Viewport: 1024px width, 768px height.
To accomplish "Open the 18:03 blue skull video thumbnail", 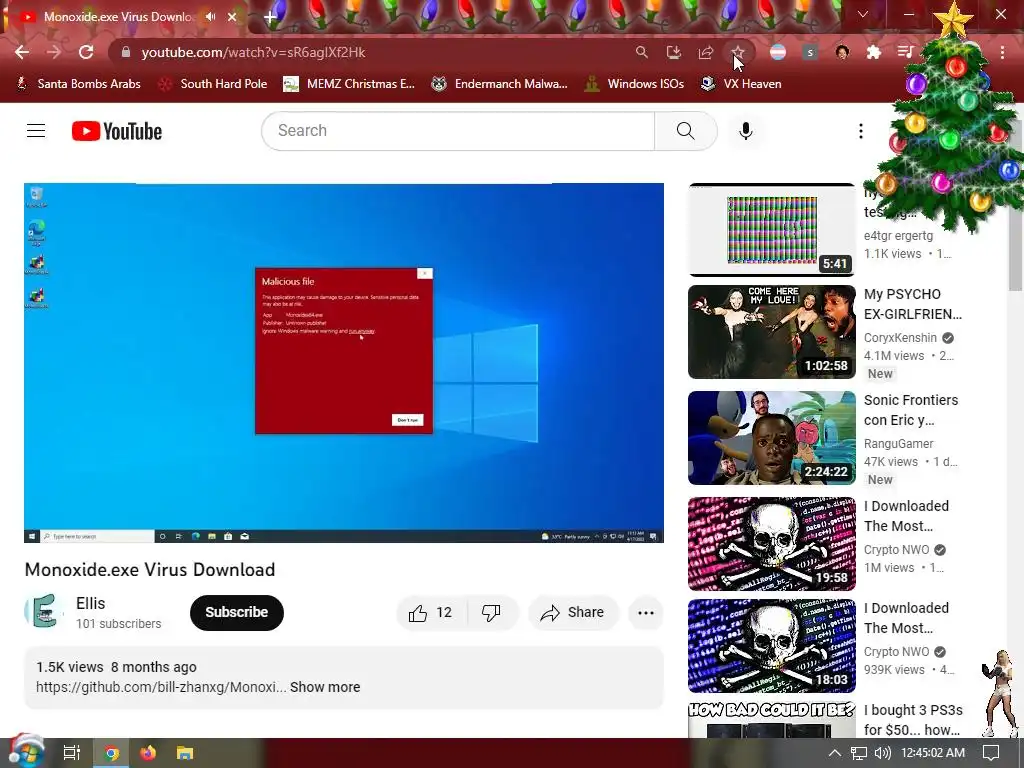I will point(771,645).
